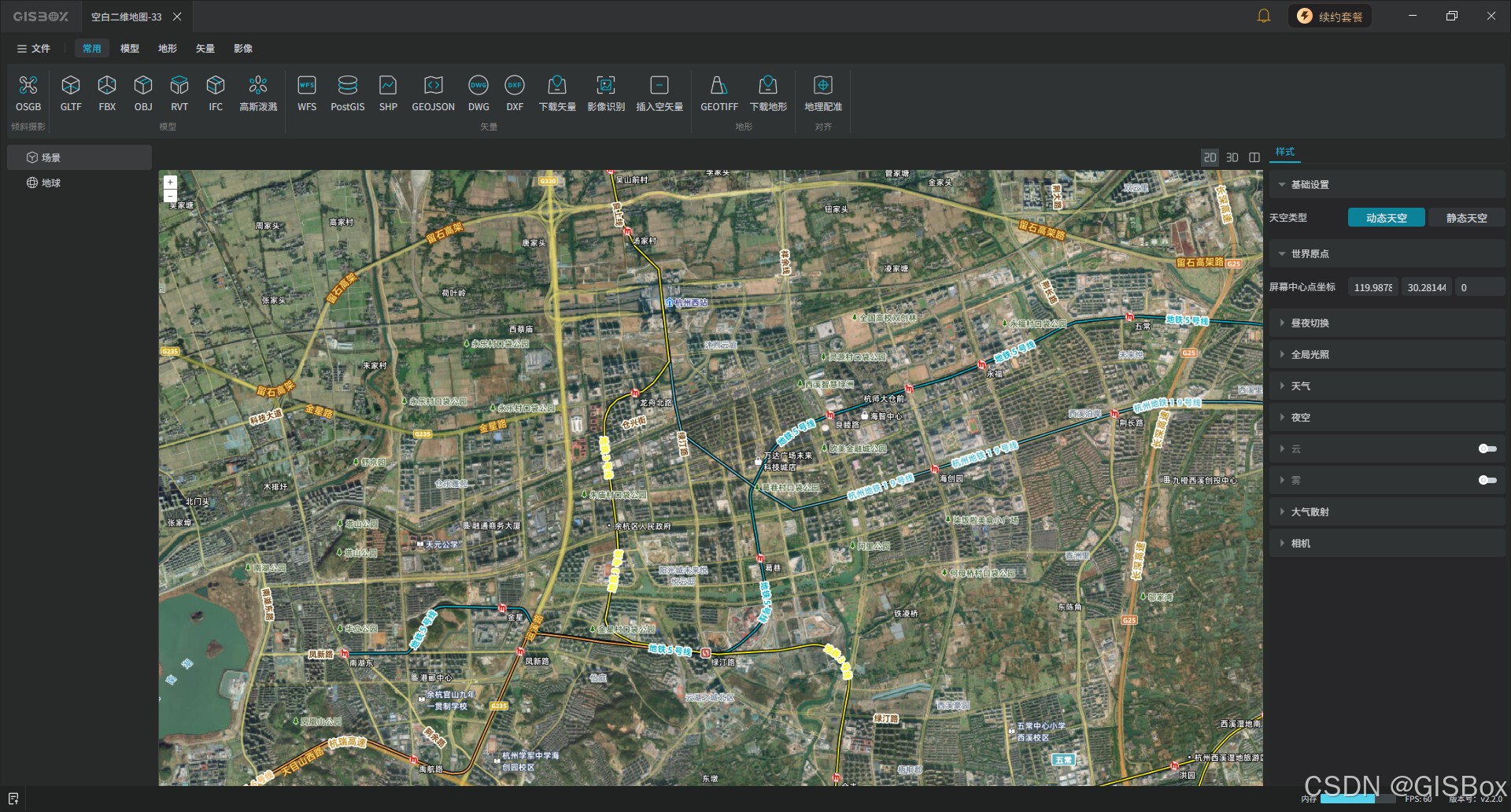Select the 地球 globe tree item

pyautogui.click(x=79, y=183)
